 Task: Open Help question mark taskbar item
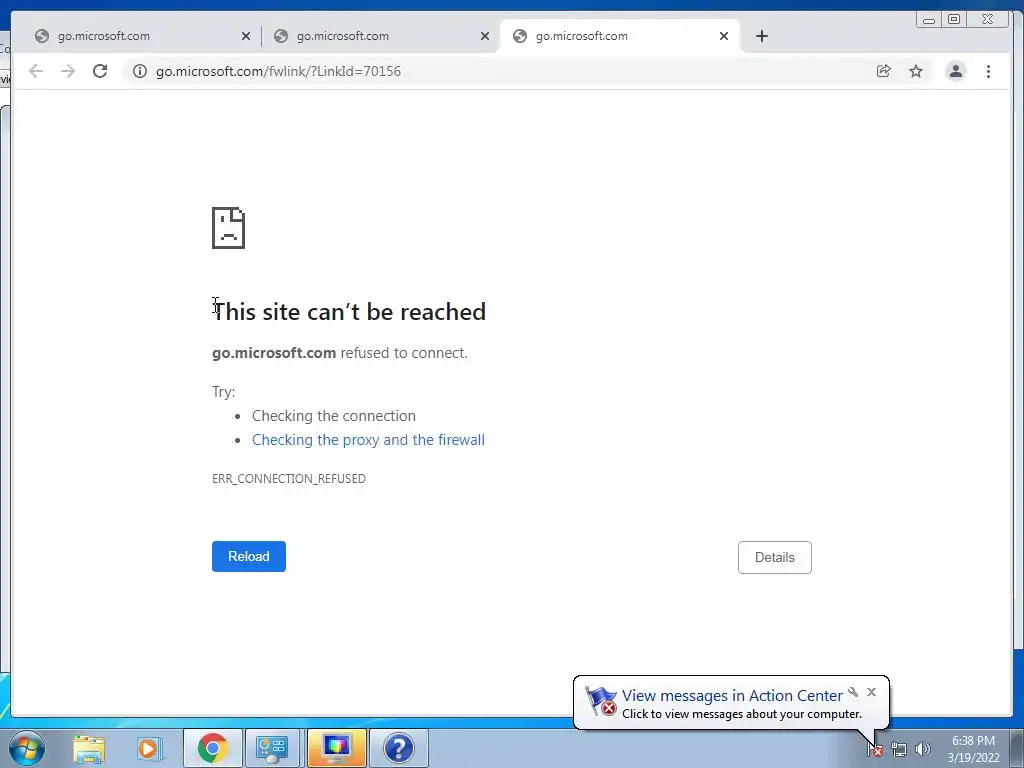click(x=398, y=748)
